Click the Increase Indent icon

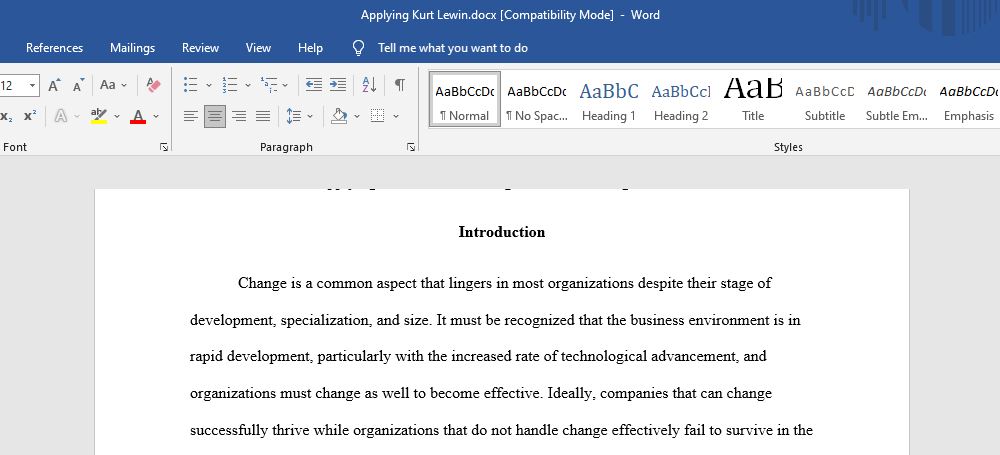click(x=338, y=85)
